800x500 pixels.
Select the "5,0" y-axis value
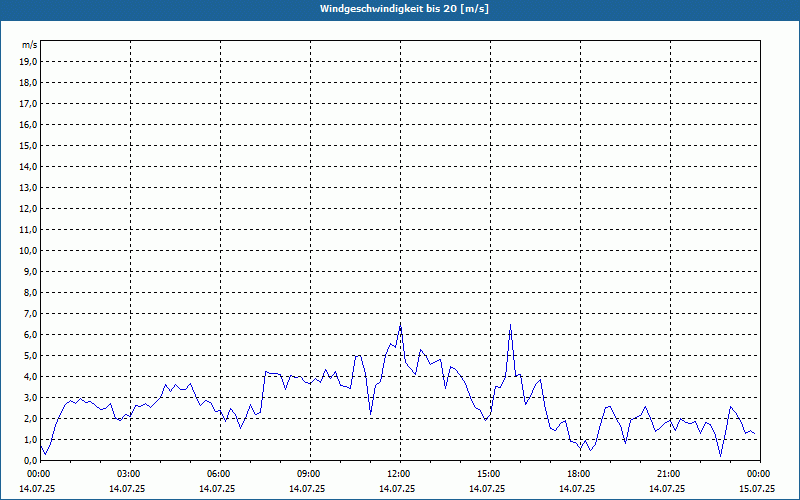31,355
